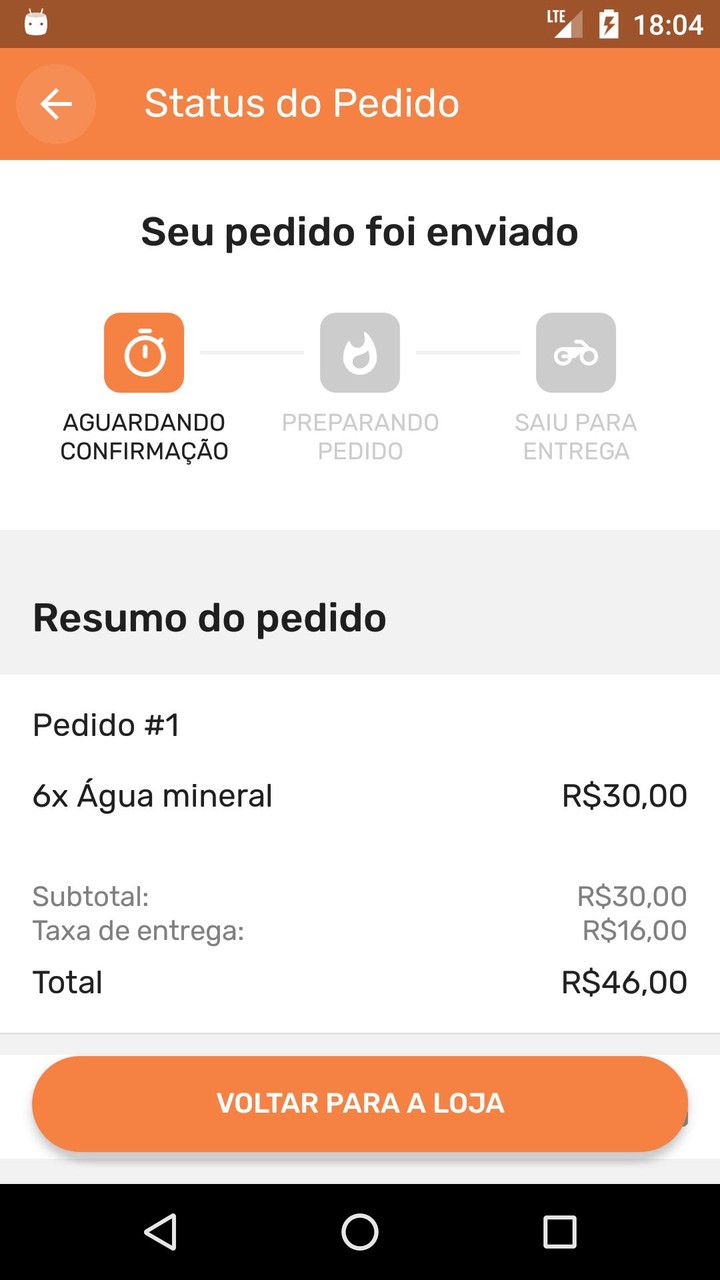Tap Taxa de entrega label
This screenshot has width=720, height=1280.
click(x=138, y=931)
